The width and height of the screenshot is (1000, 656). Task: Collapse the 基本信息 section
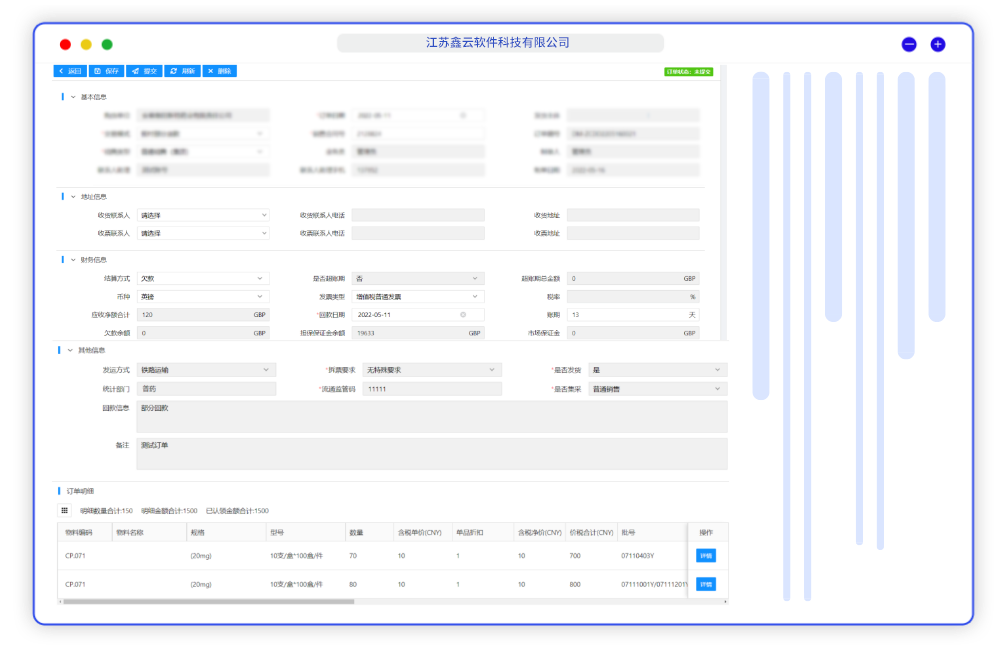(x=73, y=97)
